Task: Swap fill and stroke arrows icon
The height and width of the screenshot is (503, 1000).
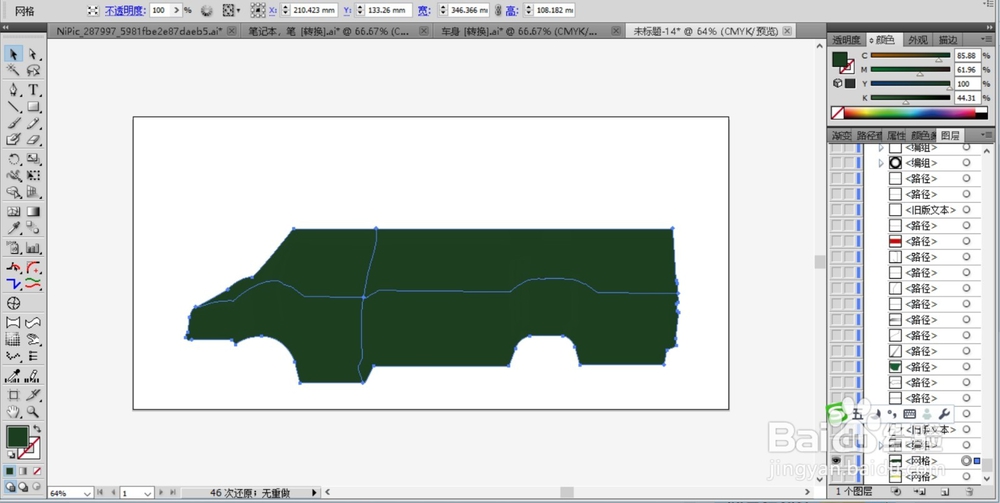Action: pos(37,429)
